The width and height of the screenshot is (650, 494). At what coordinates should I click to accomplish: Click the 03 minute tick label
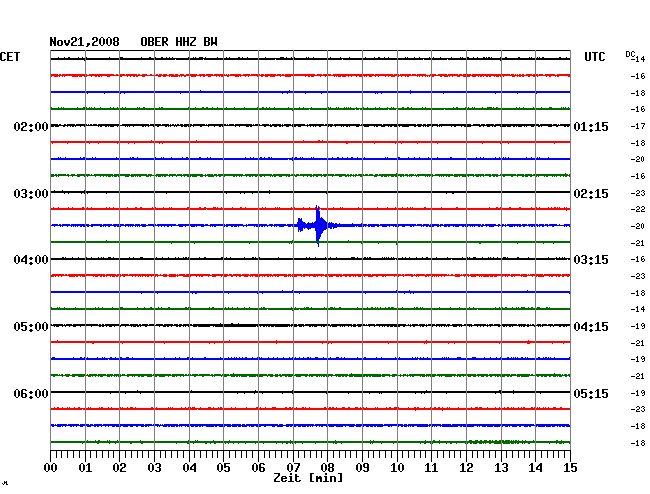(154, 468)
